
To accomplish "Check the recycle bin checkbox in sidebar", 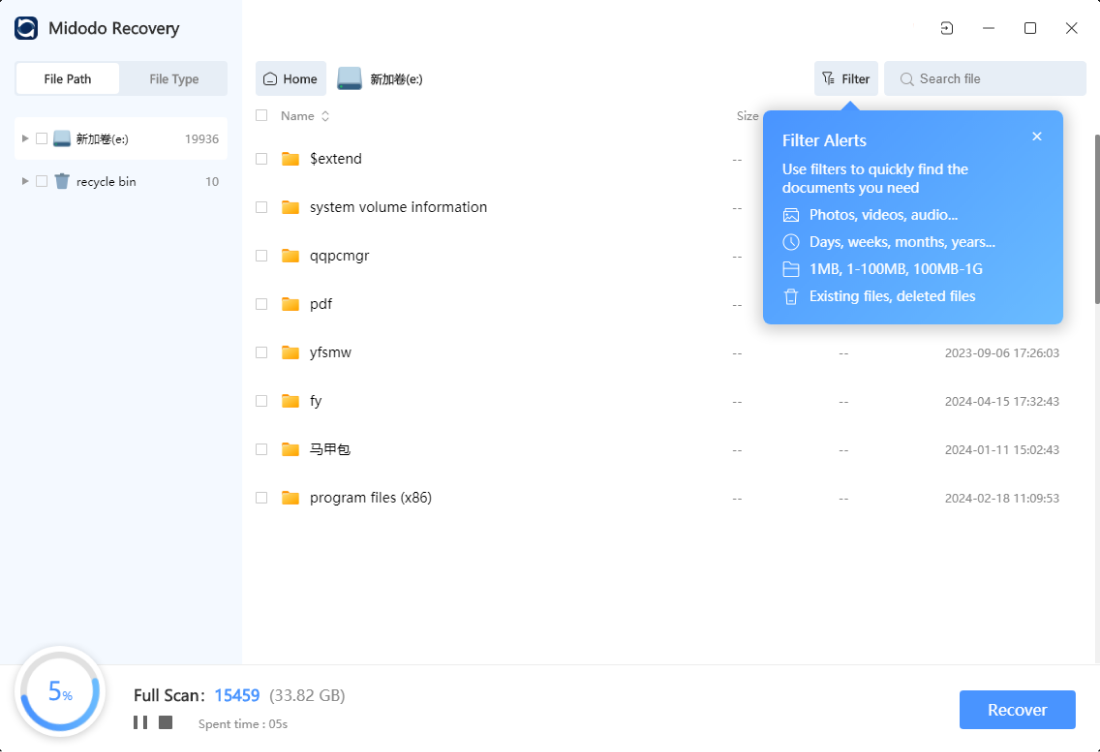I will 42,182.
